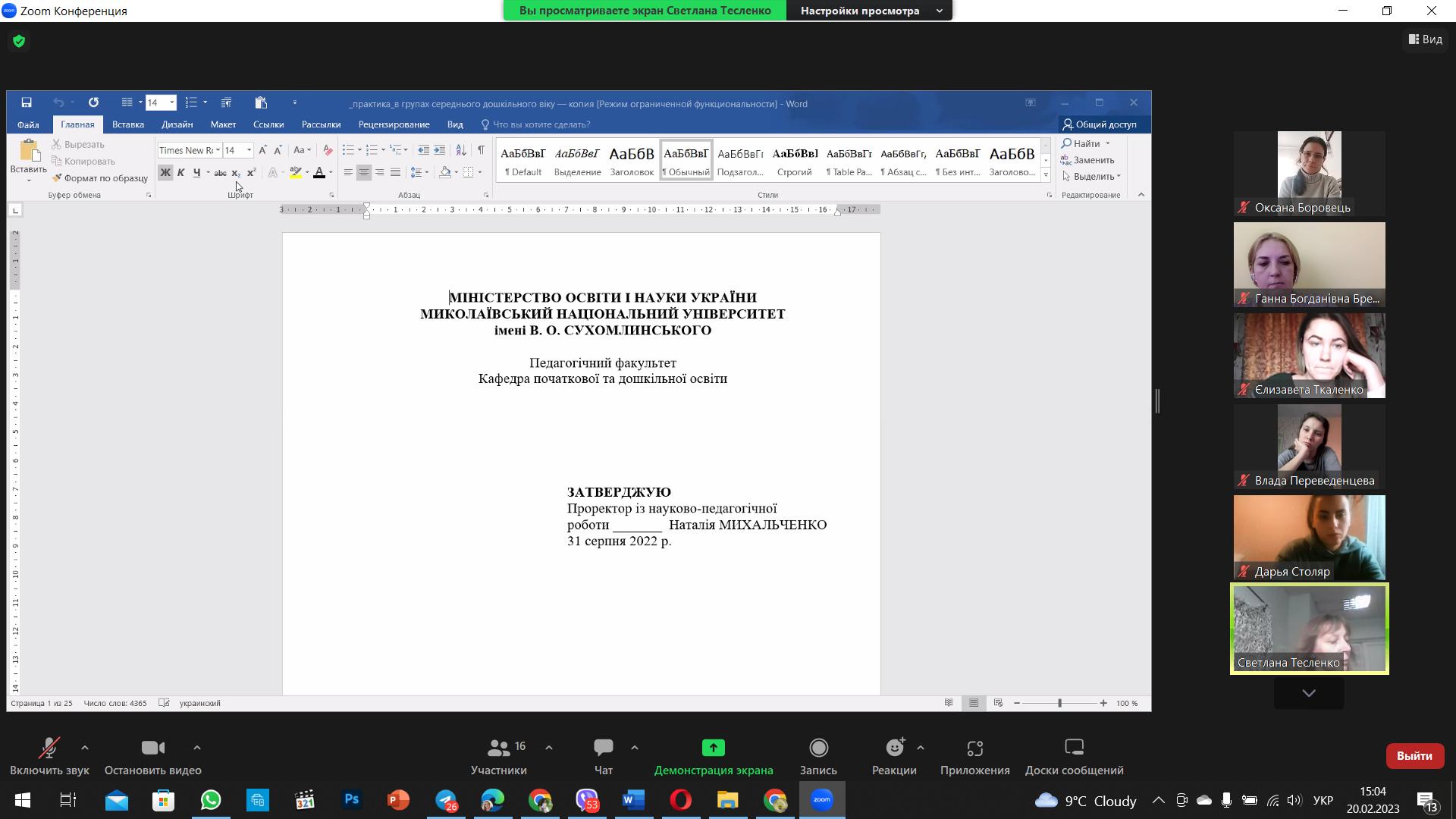Open the Share Screen (Демонстрация экрана) button

(x=713, y=756)
